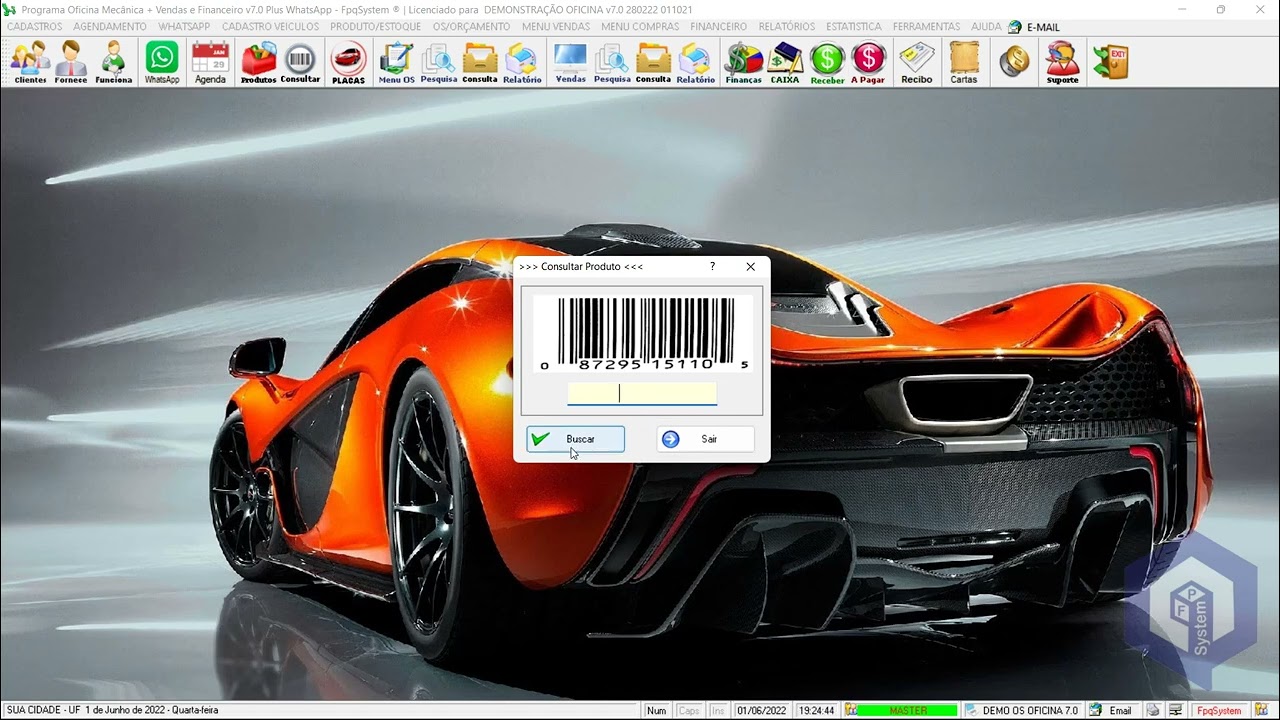Open the CADASTRO VEICULOS menu
The height and width of the screenshot is (720, 1280).
(x=270, y=27)
